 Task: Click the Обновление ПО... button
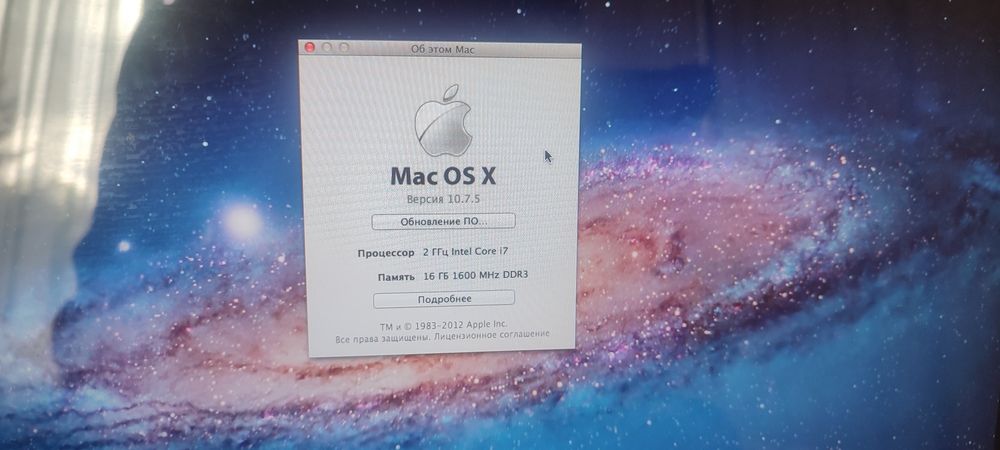(443, 221)
